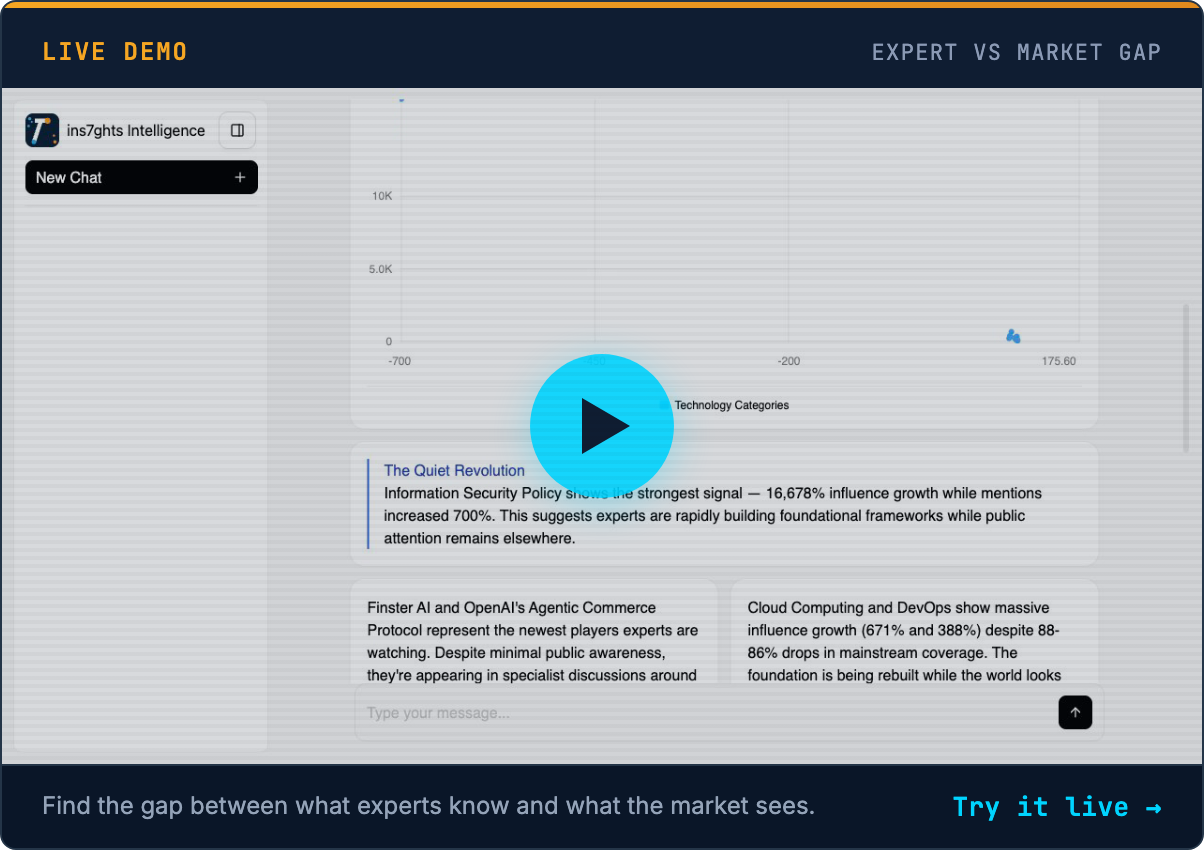The height and width of the screenshot is (850, 1204).
Task: Click the ins7ghts Intelligence logo icon
Action: pos(42,130)
